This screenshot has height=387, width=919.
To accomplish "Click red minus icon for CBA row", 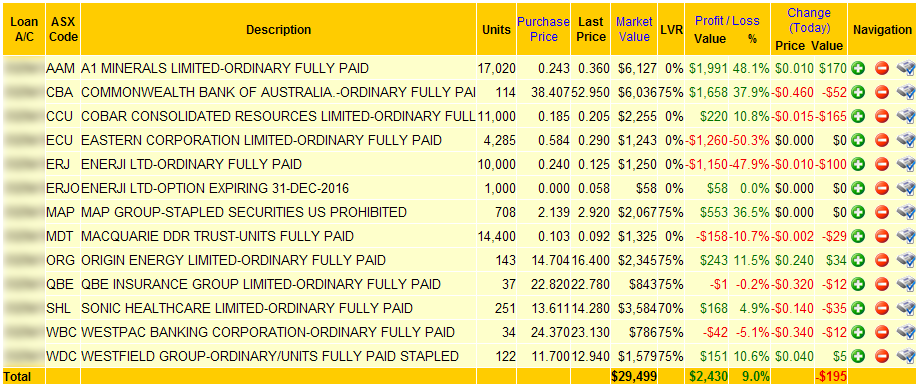I will pos(882,93).
